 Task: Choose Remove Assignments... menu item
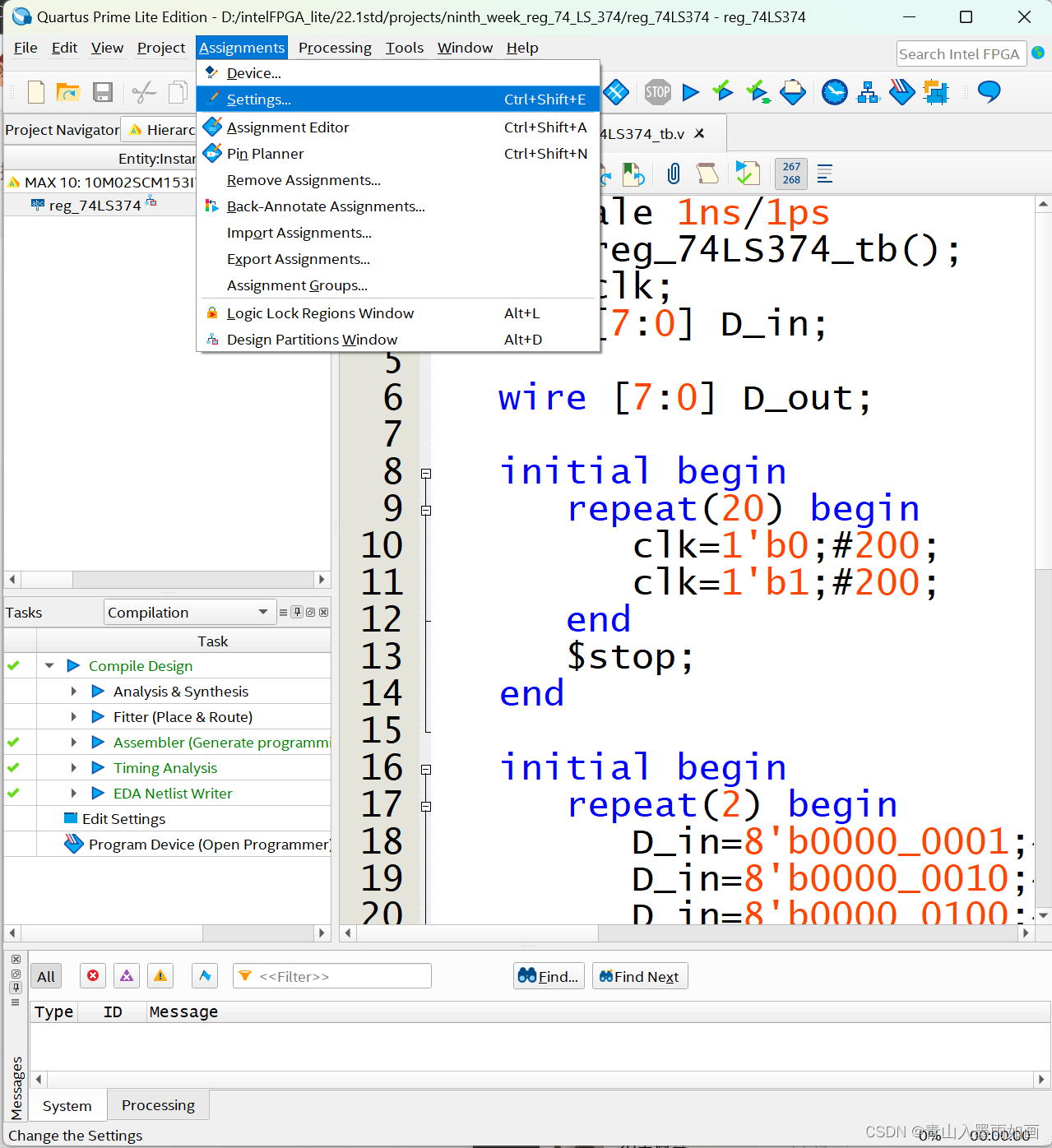pos(398,179)
